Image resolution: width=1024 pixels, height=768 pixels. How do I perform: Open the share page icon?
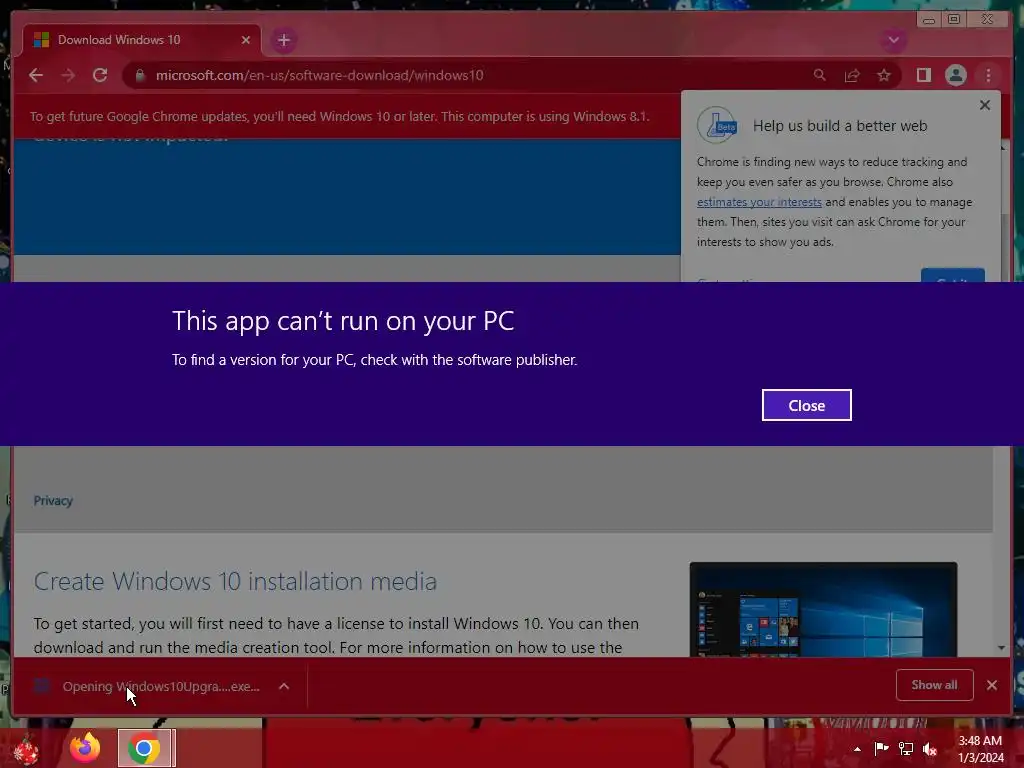point(852,75)
